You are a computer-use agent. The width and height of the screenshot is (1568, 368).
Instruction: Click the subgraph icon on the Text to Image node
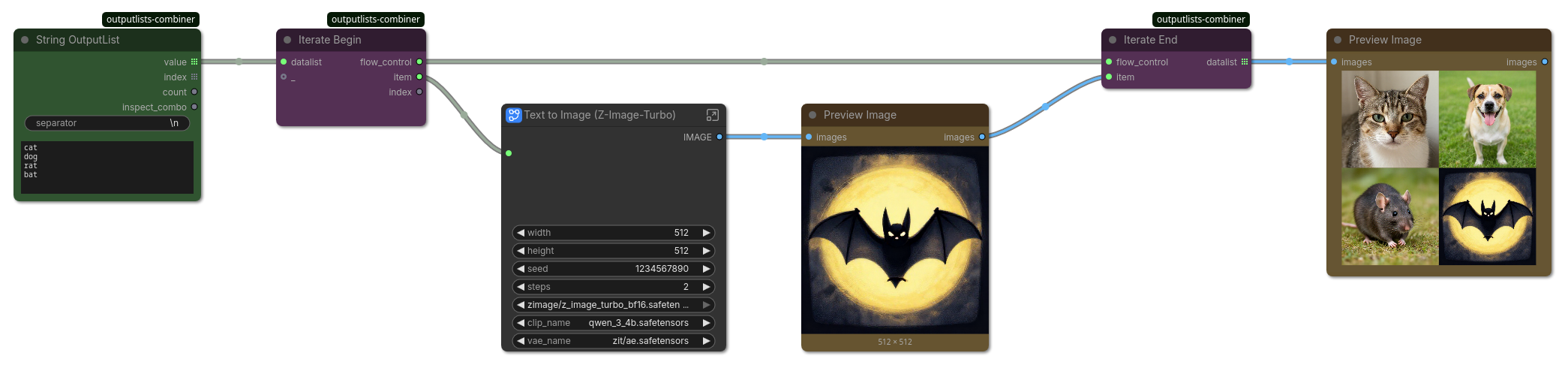pos(513,115)
